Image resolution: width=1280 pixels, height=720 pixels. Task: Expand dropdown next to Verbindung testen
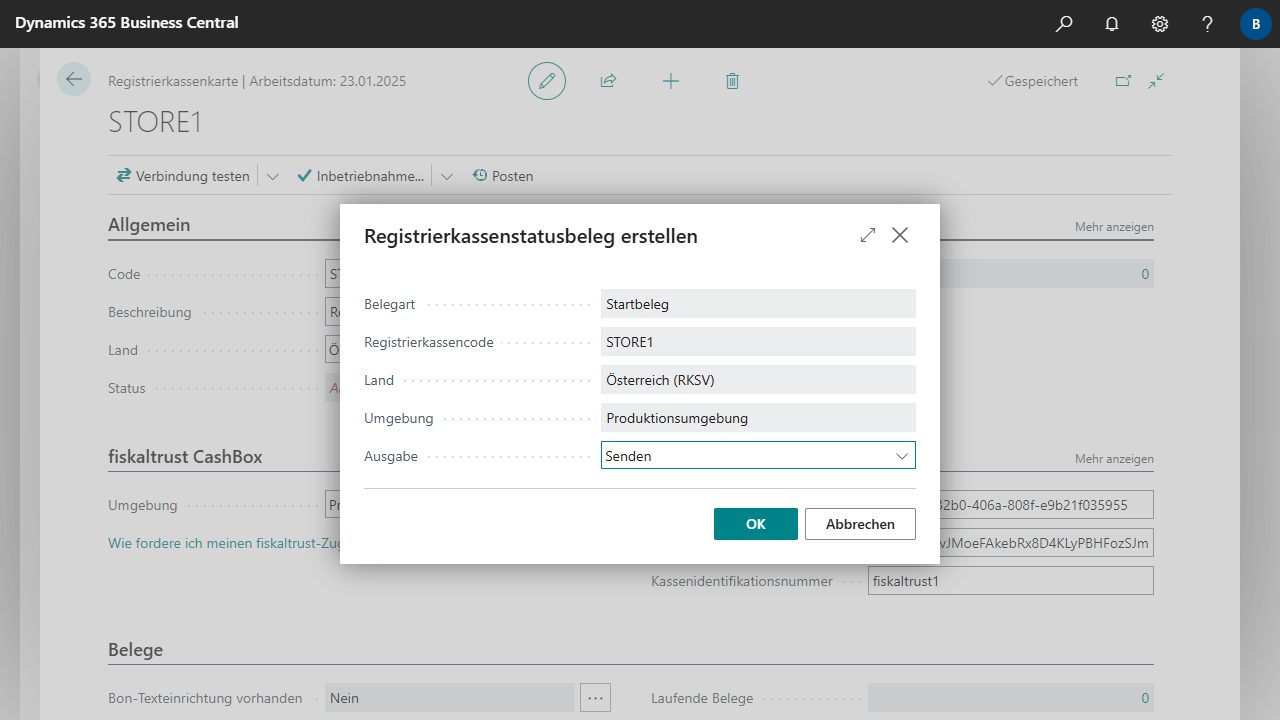tap(272, 176)
